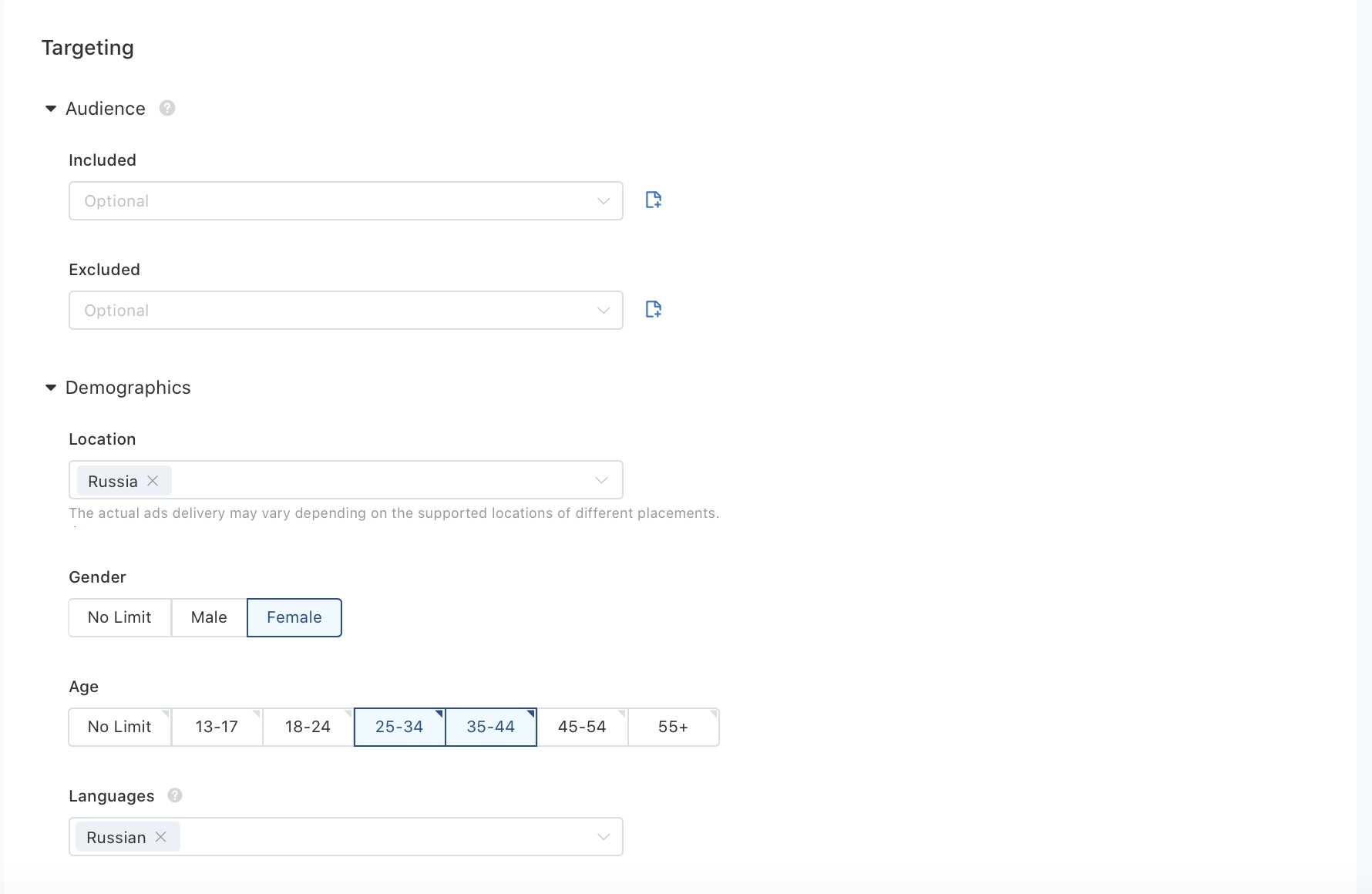Image resolution: width=1372 pixels, height=894 pixels.
Task: Set Age to No Limit
Action: click(x=119, y=727)
